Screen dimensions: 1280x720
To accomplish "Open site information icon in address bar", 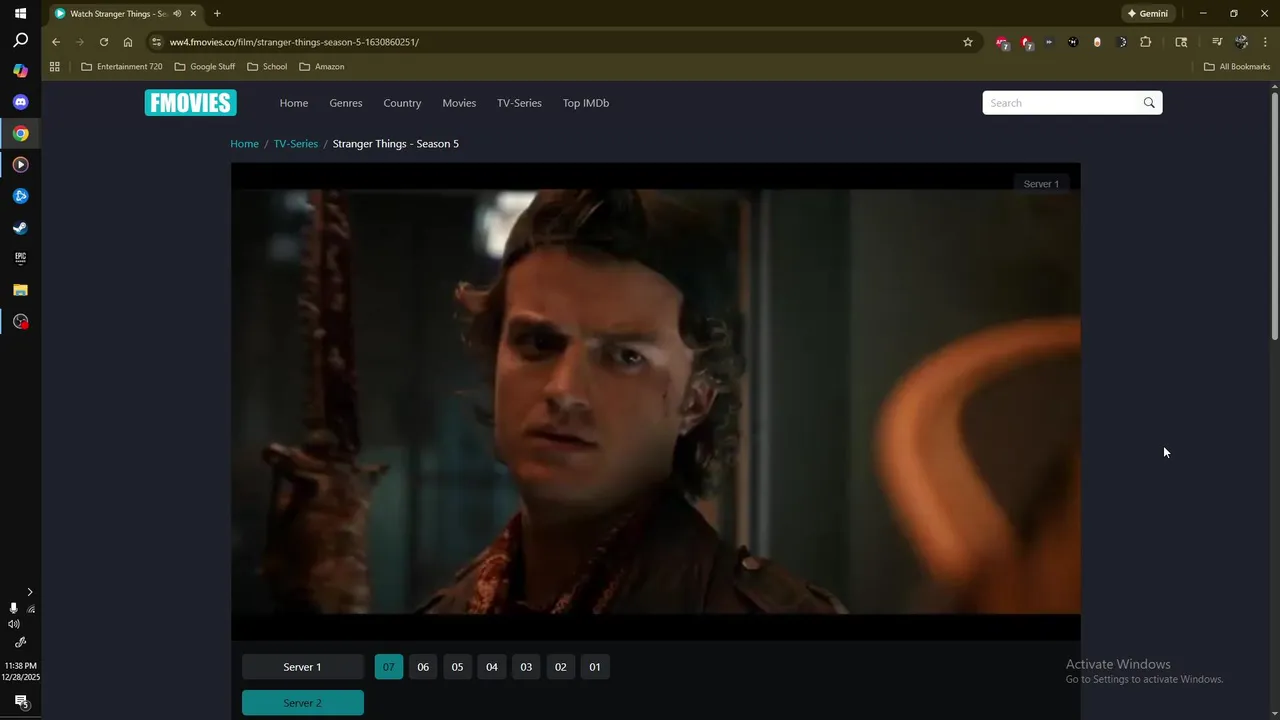I will [x=156, y=42].
